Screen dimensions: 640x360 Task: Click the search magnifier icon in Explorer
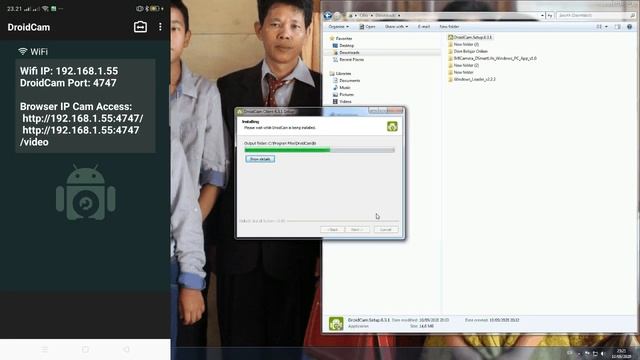[633, 15]
